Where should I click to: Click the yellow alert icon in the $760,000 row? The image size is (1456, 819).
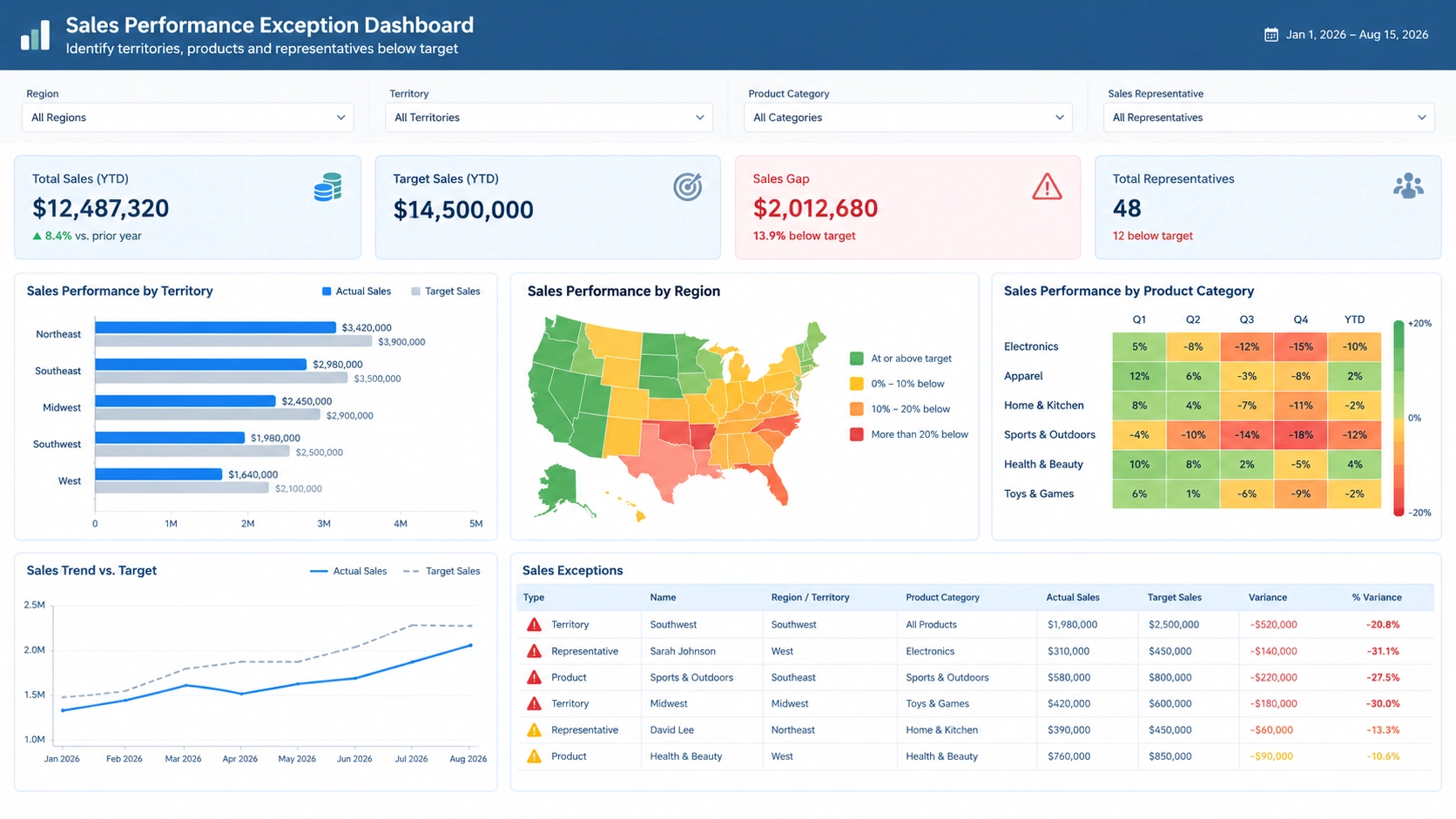tap(535, 756)
